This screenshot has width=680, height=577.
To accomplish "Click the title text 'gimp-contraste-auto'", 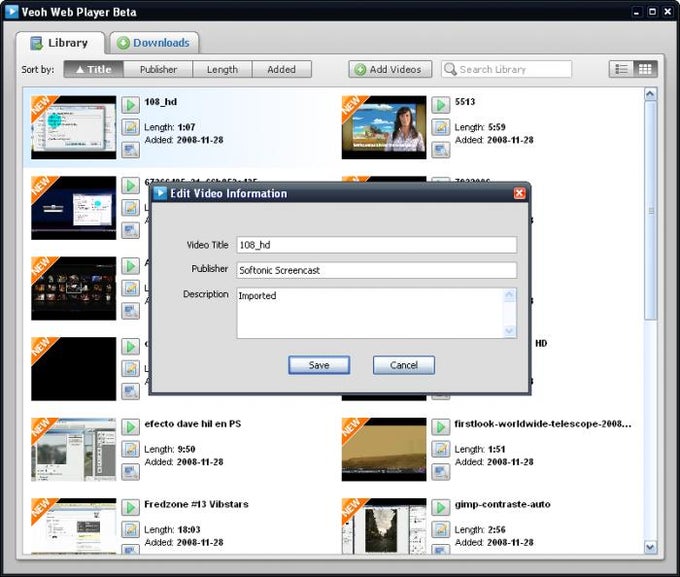I will (x=503, y=505).
